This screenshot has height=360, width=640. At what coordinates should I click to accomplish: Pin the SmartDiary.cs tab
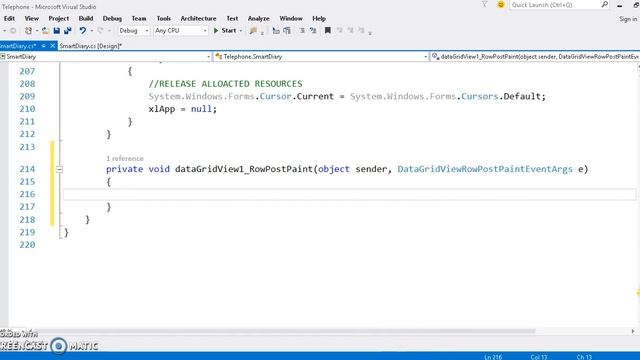[44, 46]
